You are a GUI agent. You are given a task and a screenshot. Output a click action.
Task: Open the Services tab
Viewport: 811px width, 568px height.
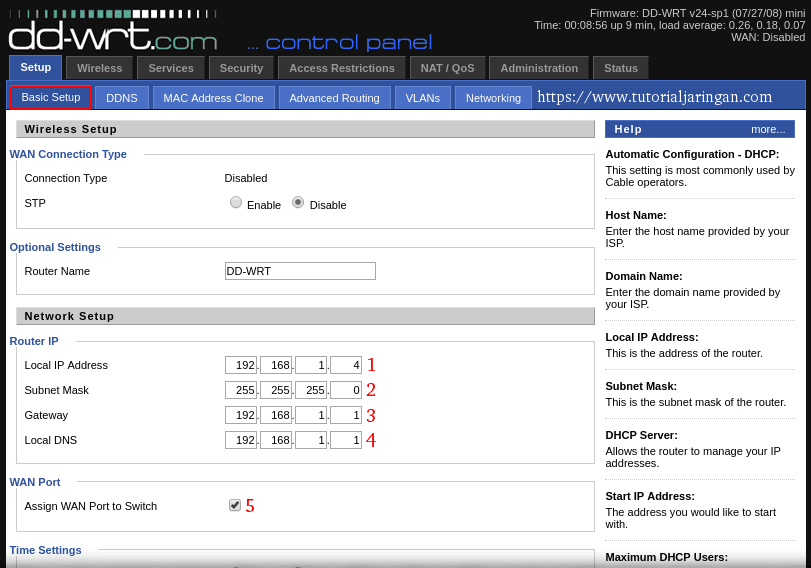[x=171, y=68]
